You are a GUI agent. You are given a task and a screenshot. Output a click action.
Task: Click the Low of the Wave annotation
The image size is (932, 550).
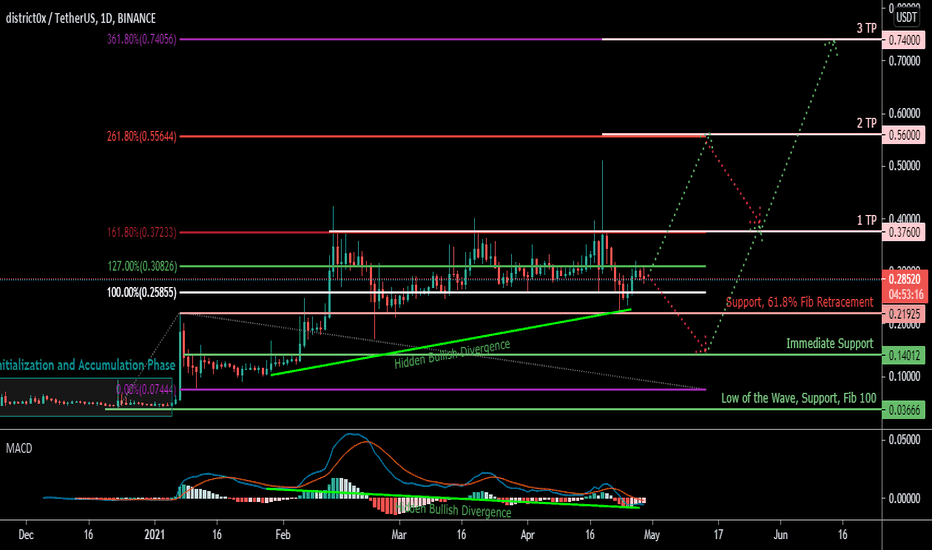(x=798, y=398)
